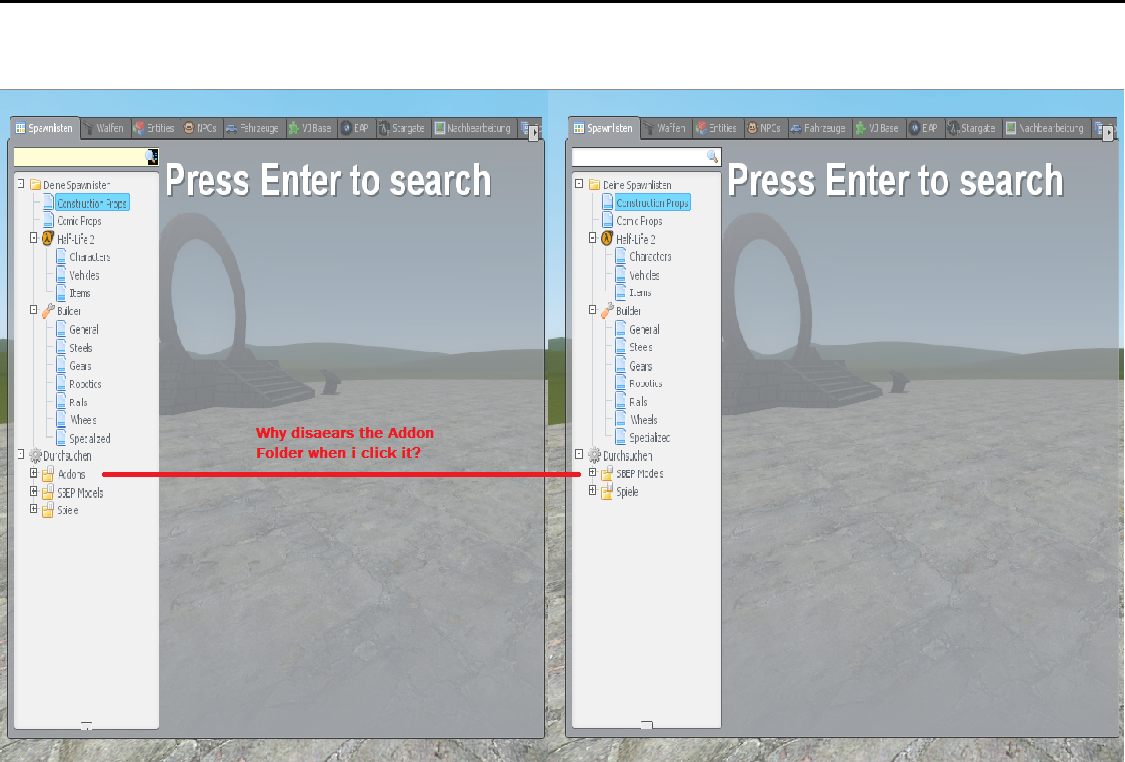Screen dimensions: 1125x762
Task: Collapse the Builder node in right tree
Action: click(593, 310)
